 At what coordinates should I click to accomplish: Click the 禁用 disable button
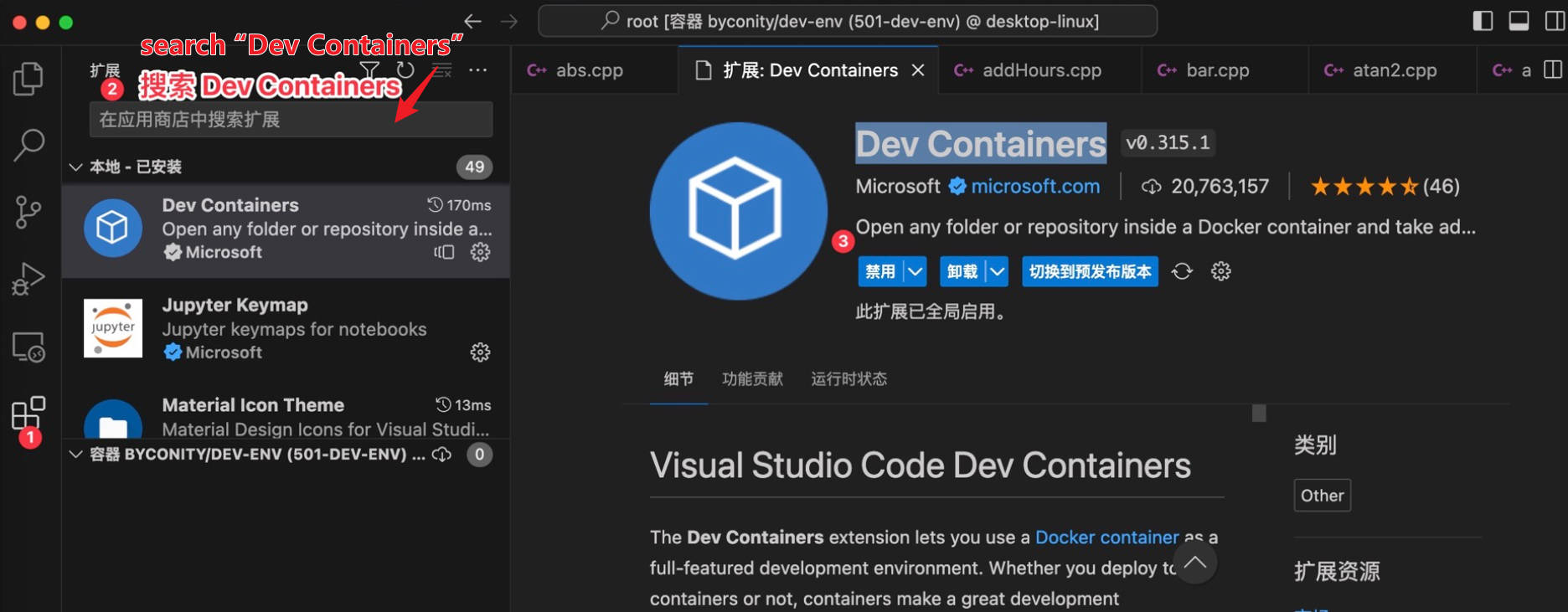click(x=880, y=271)
